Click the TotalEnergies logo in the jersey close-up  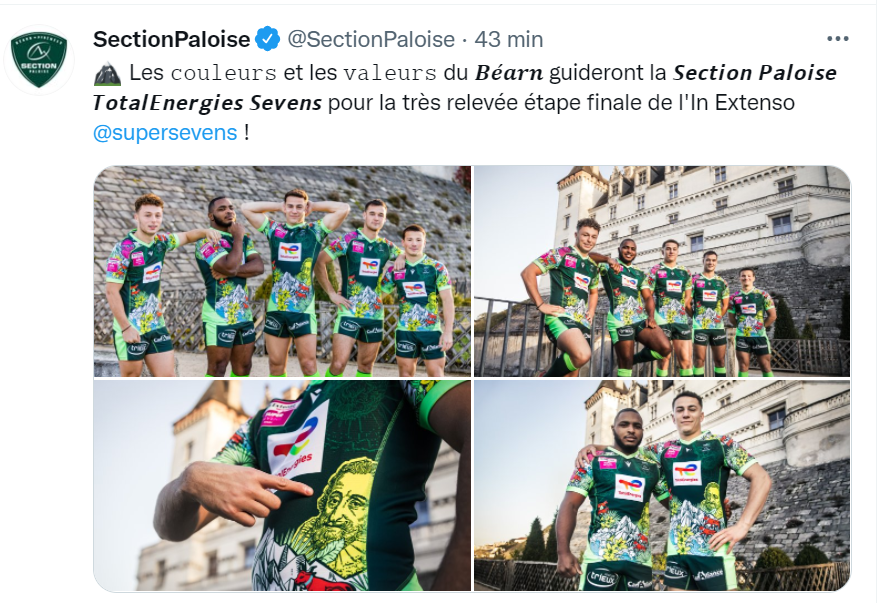pos(297,442)
